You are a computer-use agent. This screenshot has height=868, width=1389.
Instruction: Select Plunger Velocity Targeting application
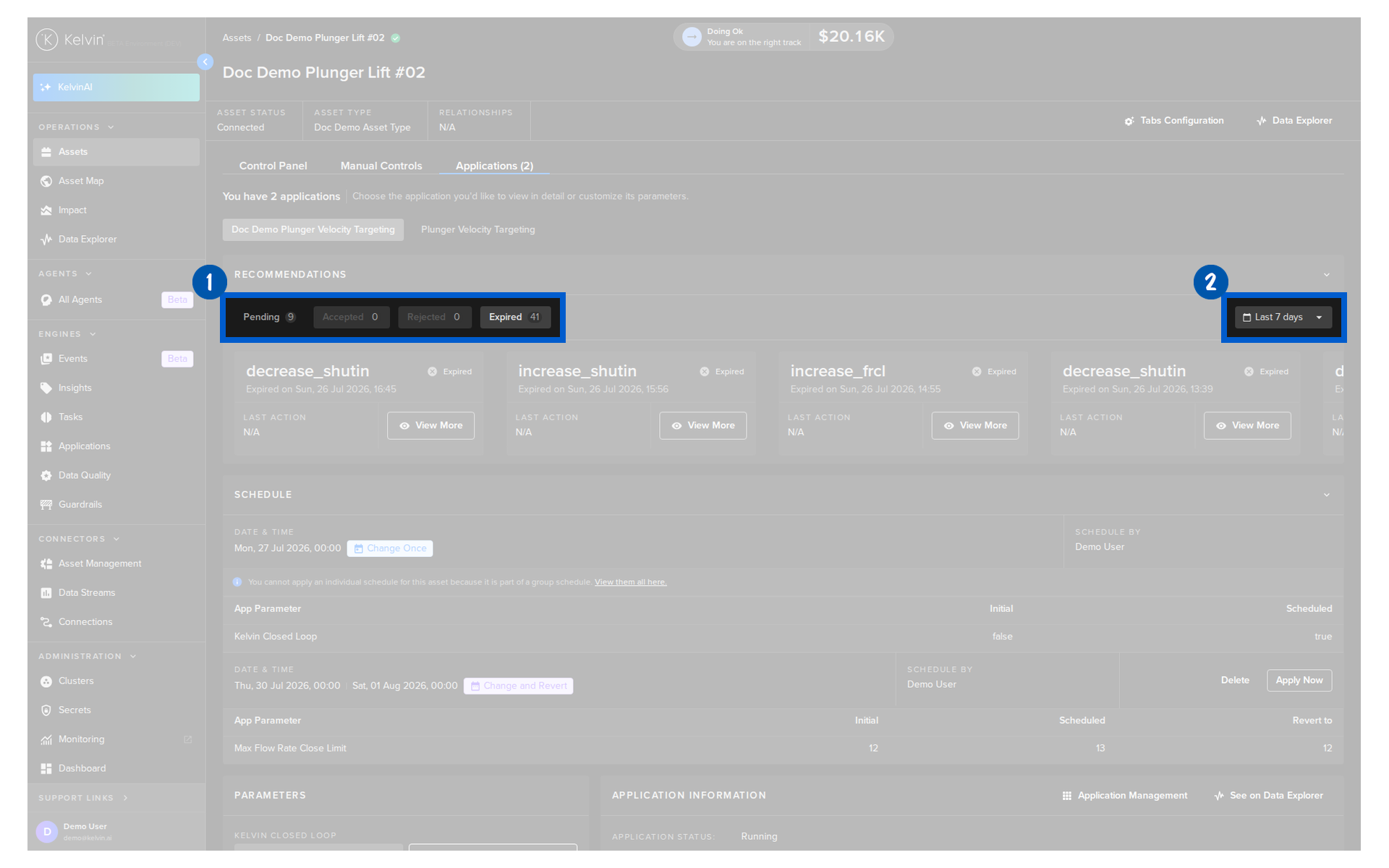pos(478,229)
